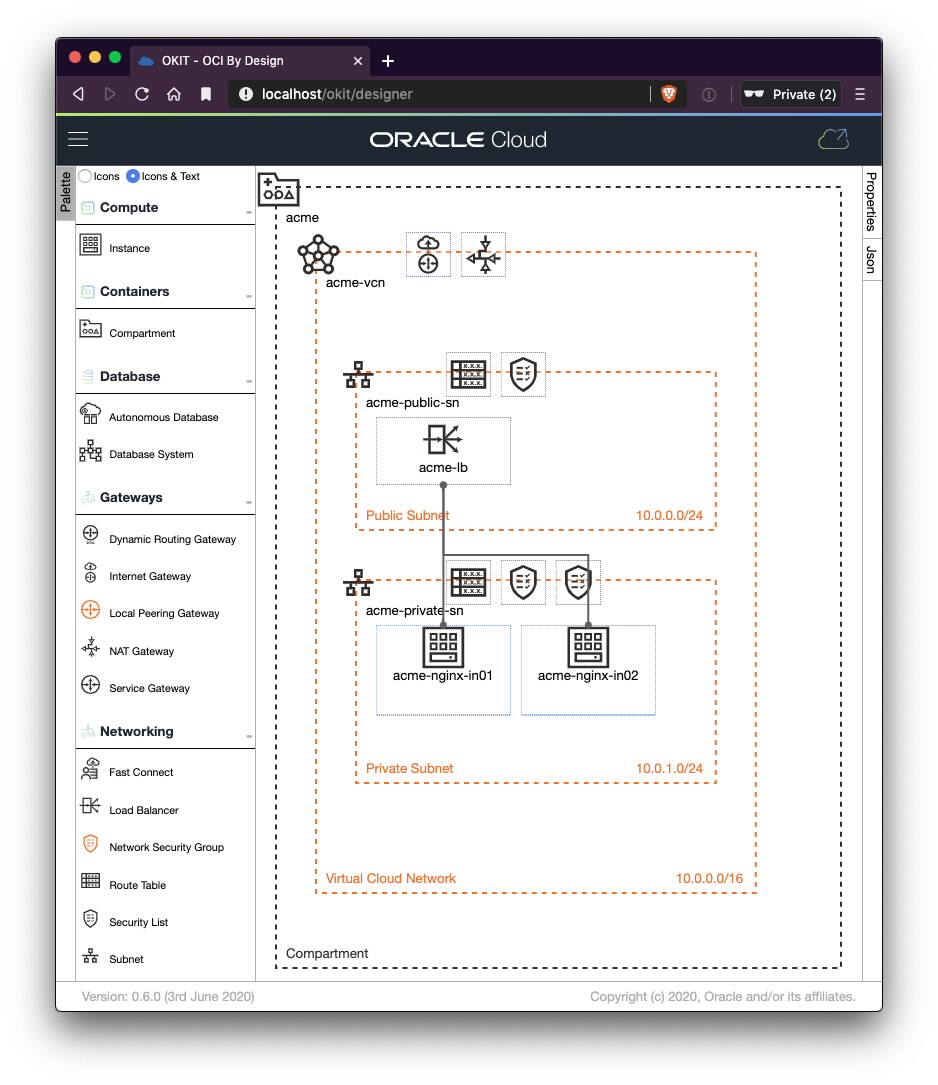Open a new browser tab with the plus button
This screenshot has height=1085, width=938.
(387, 60)
